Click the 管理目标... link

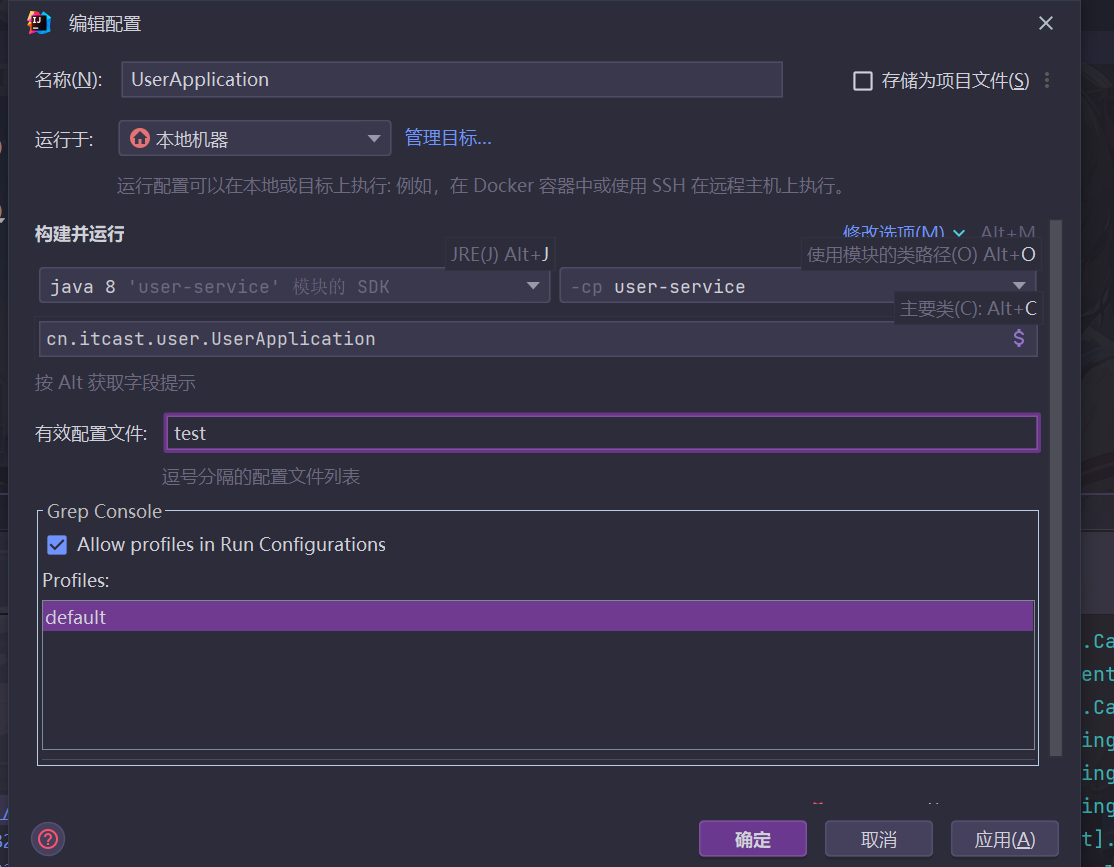(448, 138)
